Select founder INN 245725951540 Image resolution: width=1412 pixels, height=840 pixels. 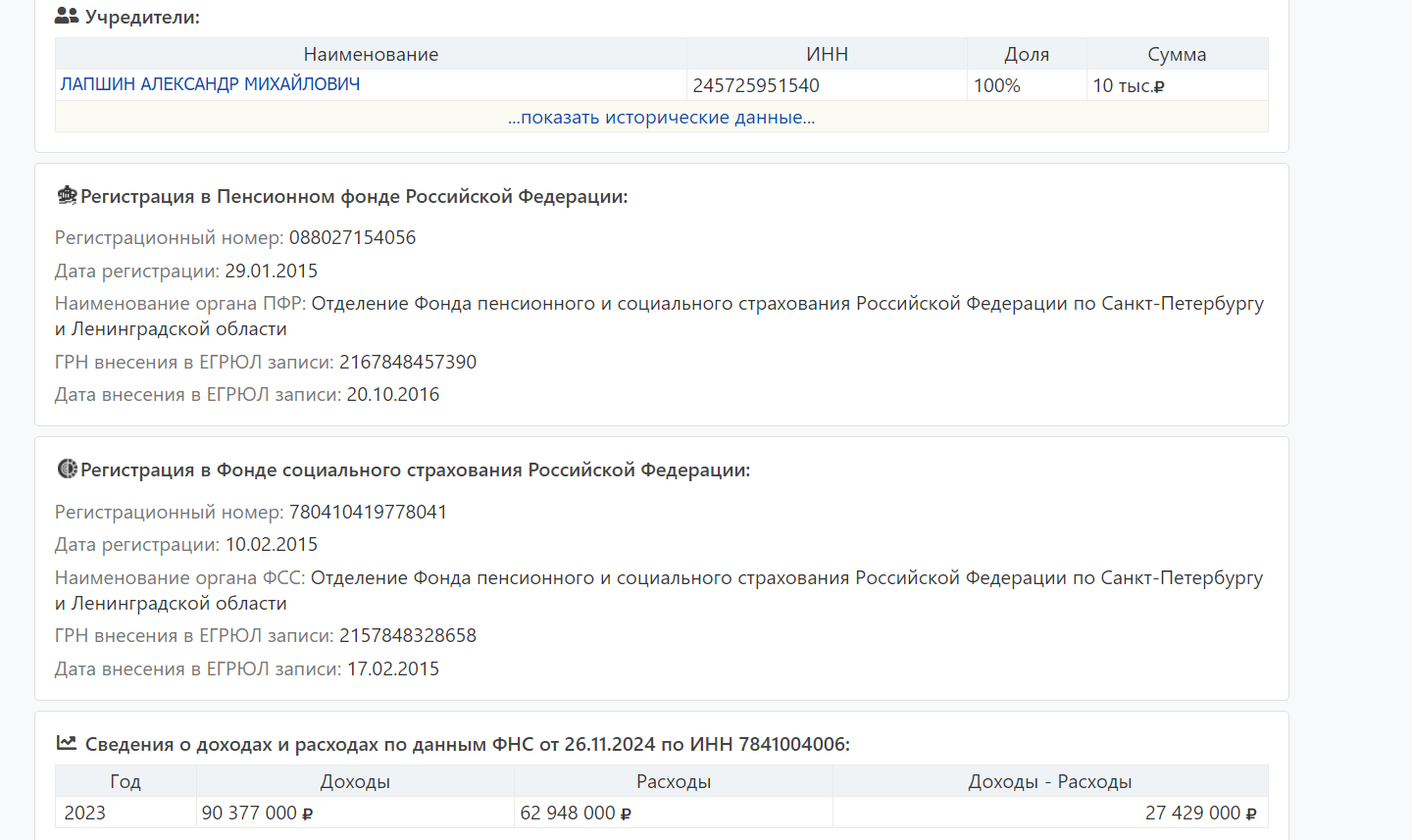[756, 85]
